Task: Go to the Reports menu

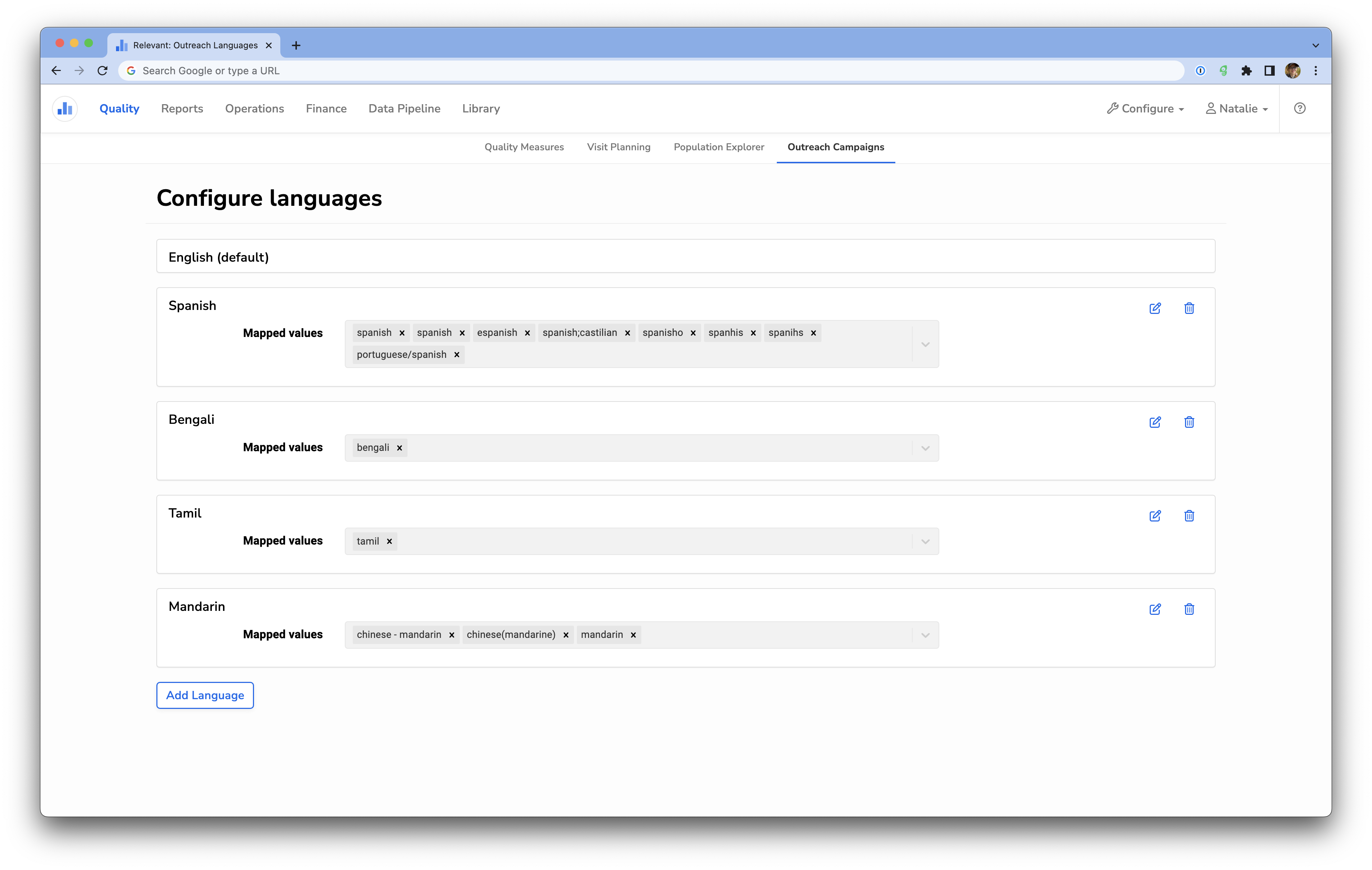Action: pyautogui.click(x=182, y=108)
